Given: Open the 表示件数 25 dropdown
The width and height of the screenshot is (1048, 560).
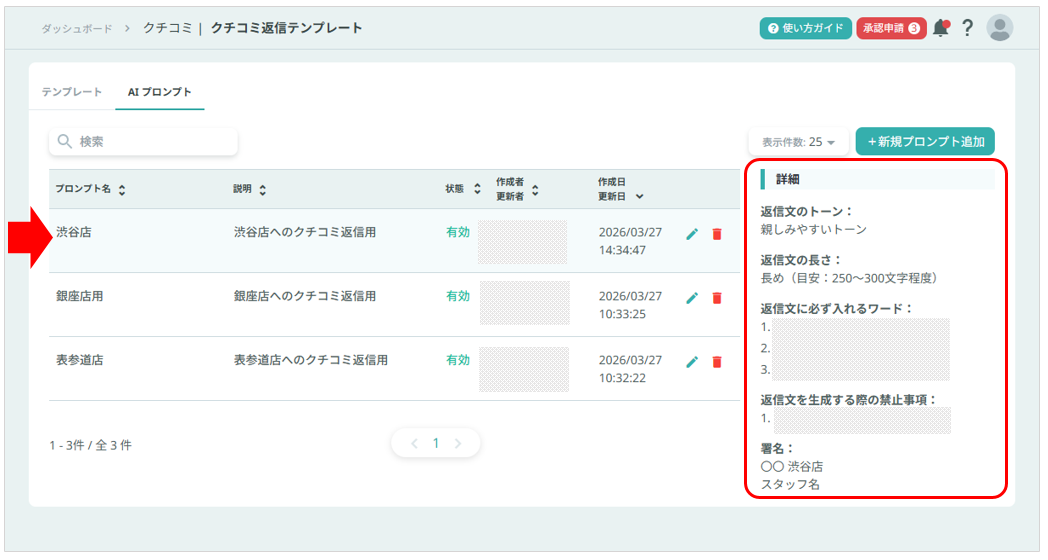Looking at the screenshot, I should tap(798, 142).
